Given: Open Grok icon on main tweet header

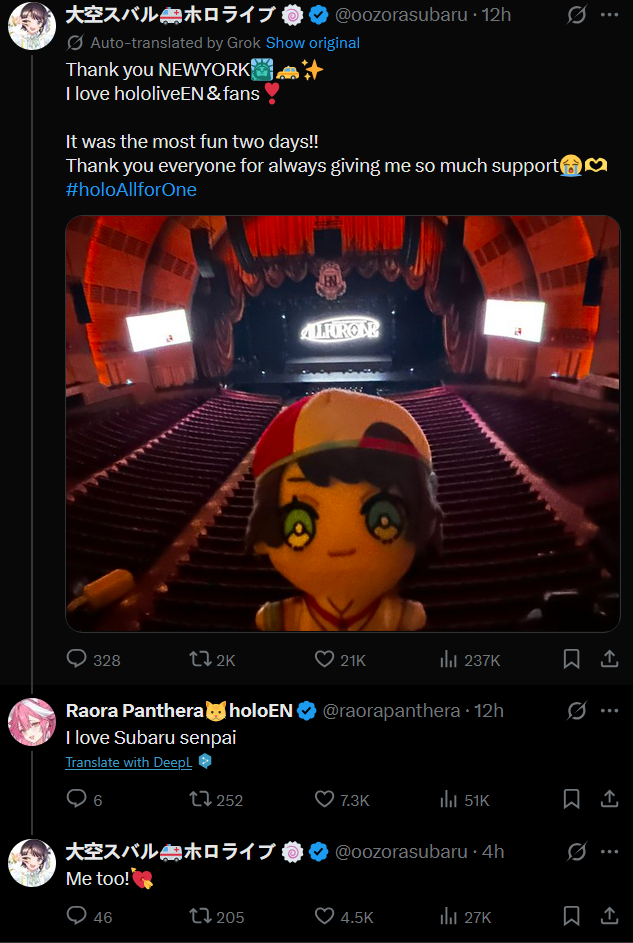Looking at the screenshot, I should 576,15.
